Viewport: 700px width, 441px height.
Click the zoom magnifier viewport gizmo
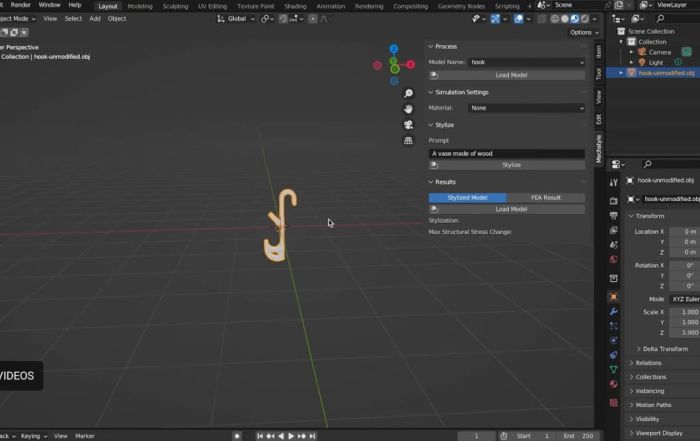tap(409, 91)
